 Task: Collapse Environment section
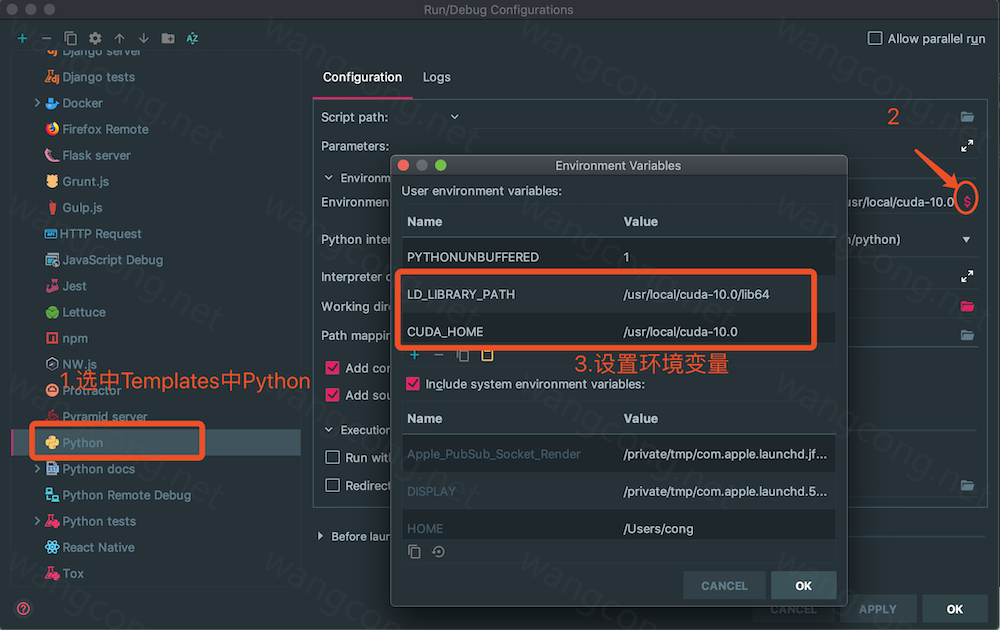click(328, 178)
